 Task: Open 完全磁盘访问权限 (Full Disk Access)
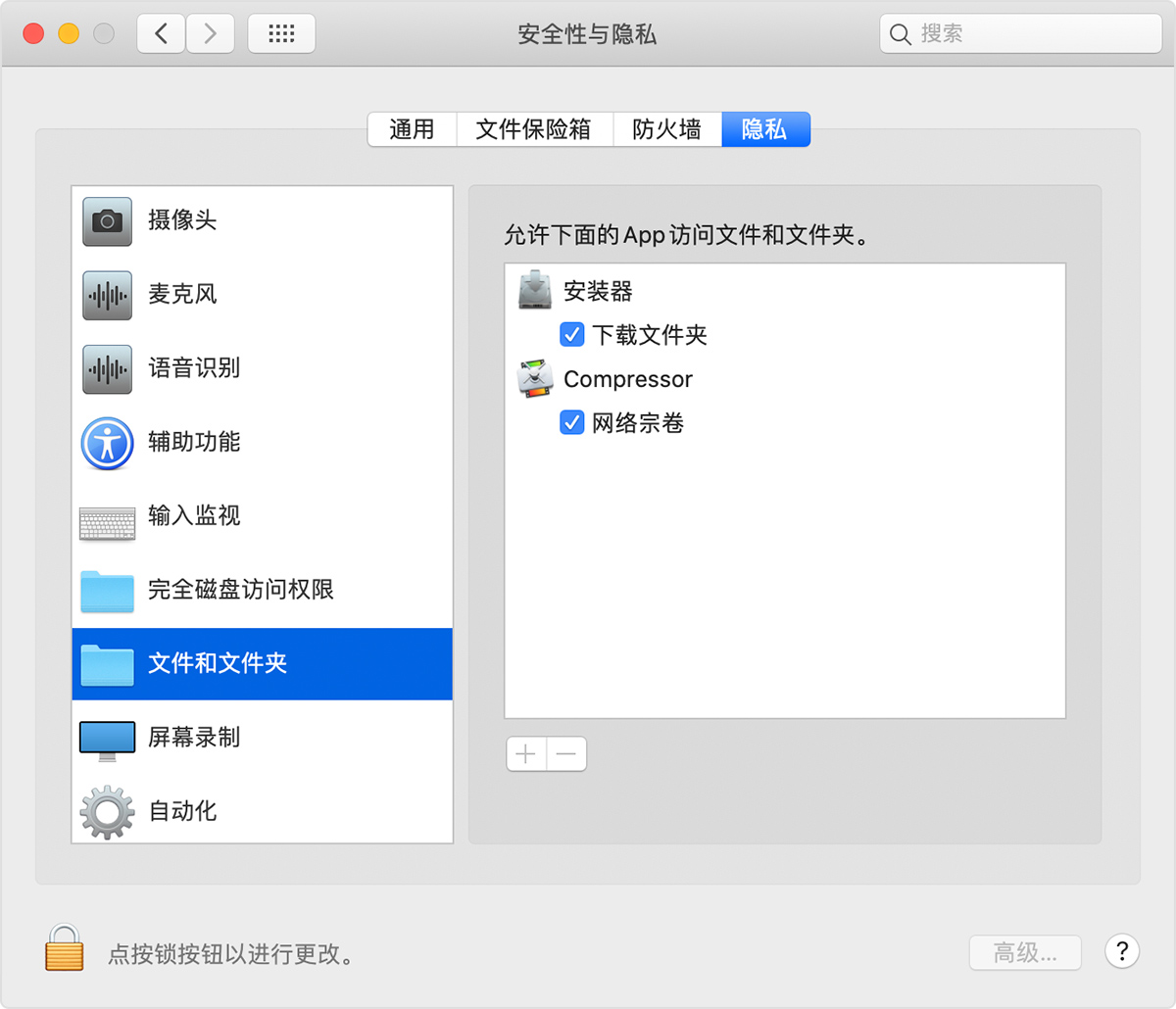(107, 590)
